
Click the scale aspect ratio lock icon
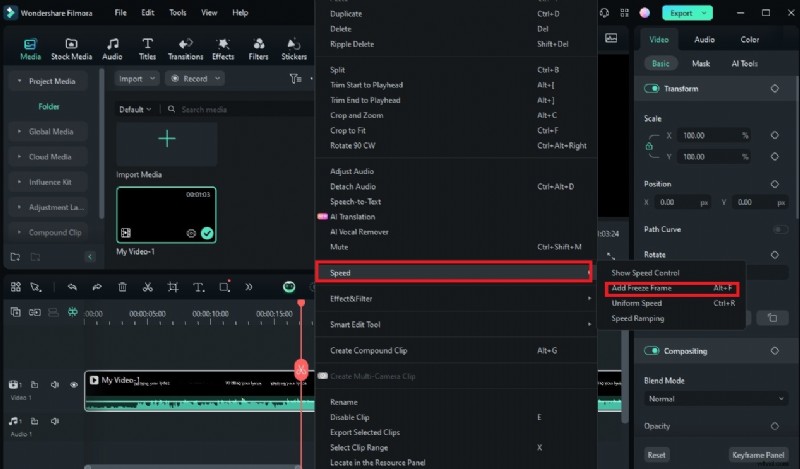[649, 146]
